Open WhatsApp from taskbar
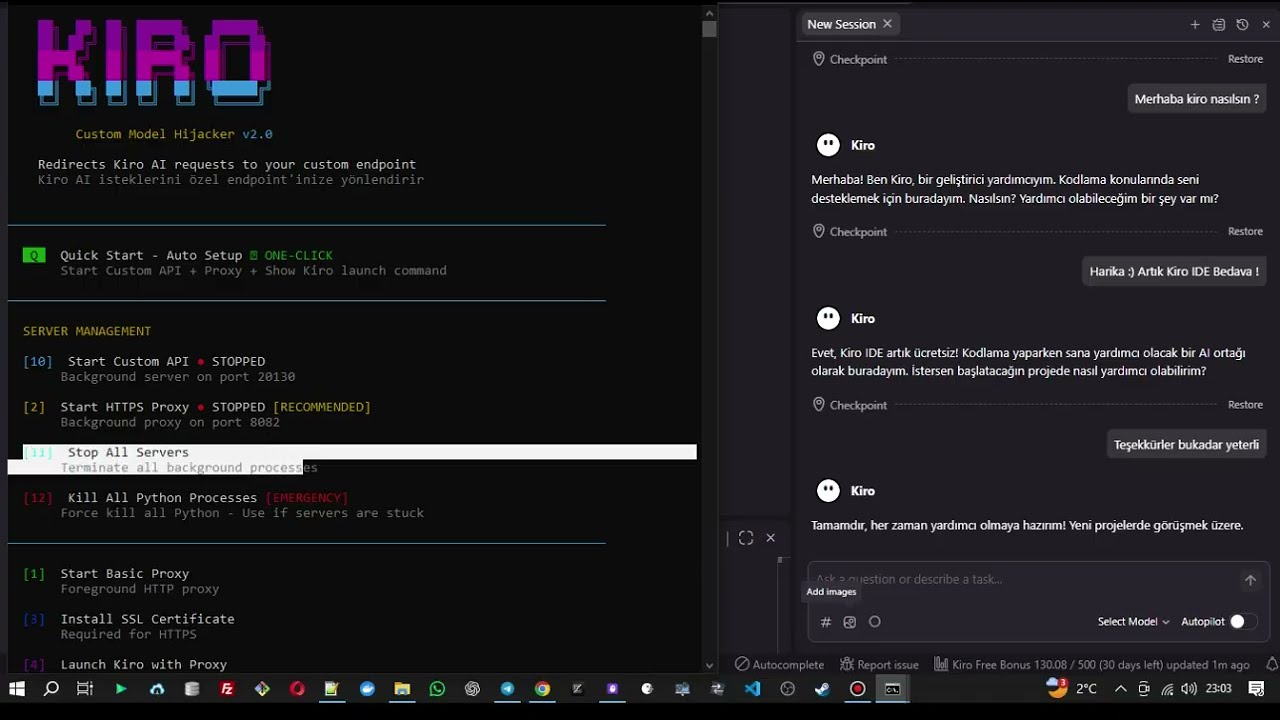The width and height of the screenshot is (1280, 720). [x=437, y=689]
